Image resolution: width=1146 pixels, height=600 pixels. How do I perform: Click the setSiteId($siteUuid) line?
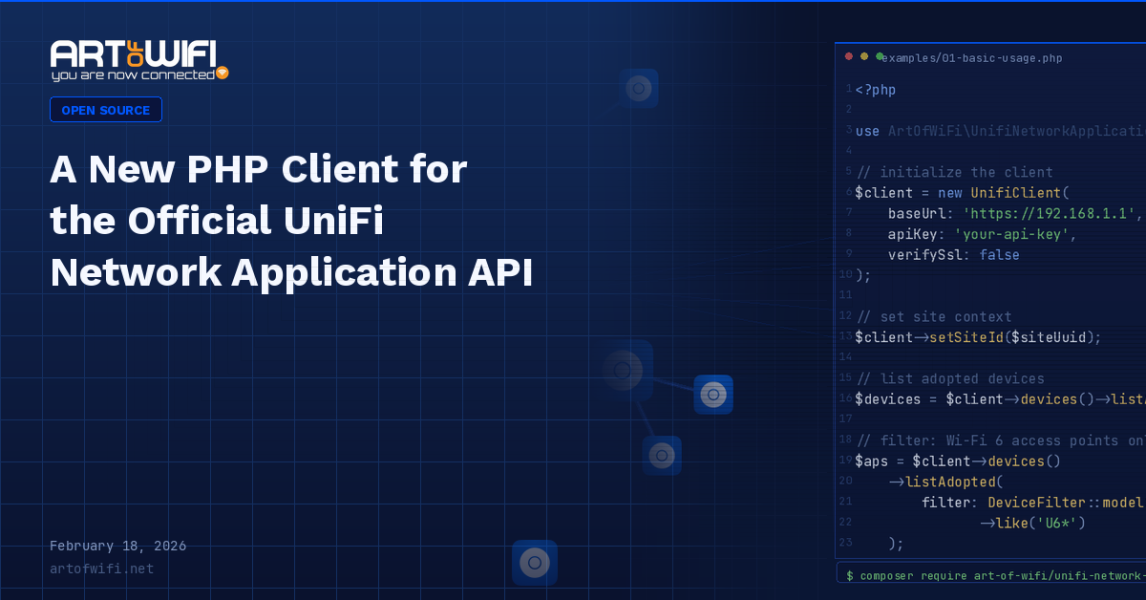978,338
